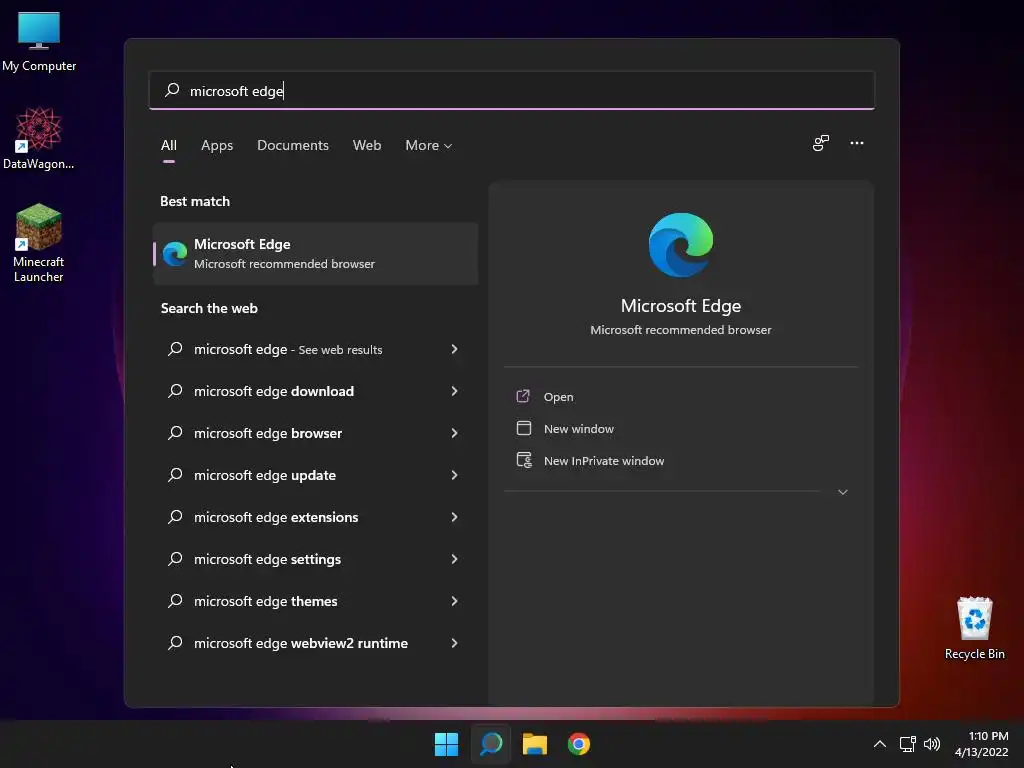This screenshot has height=768, width=1024.
Task: Open Google Chrome from taskbar
Action: (579, 744)
